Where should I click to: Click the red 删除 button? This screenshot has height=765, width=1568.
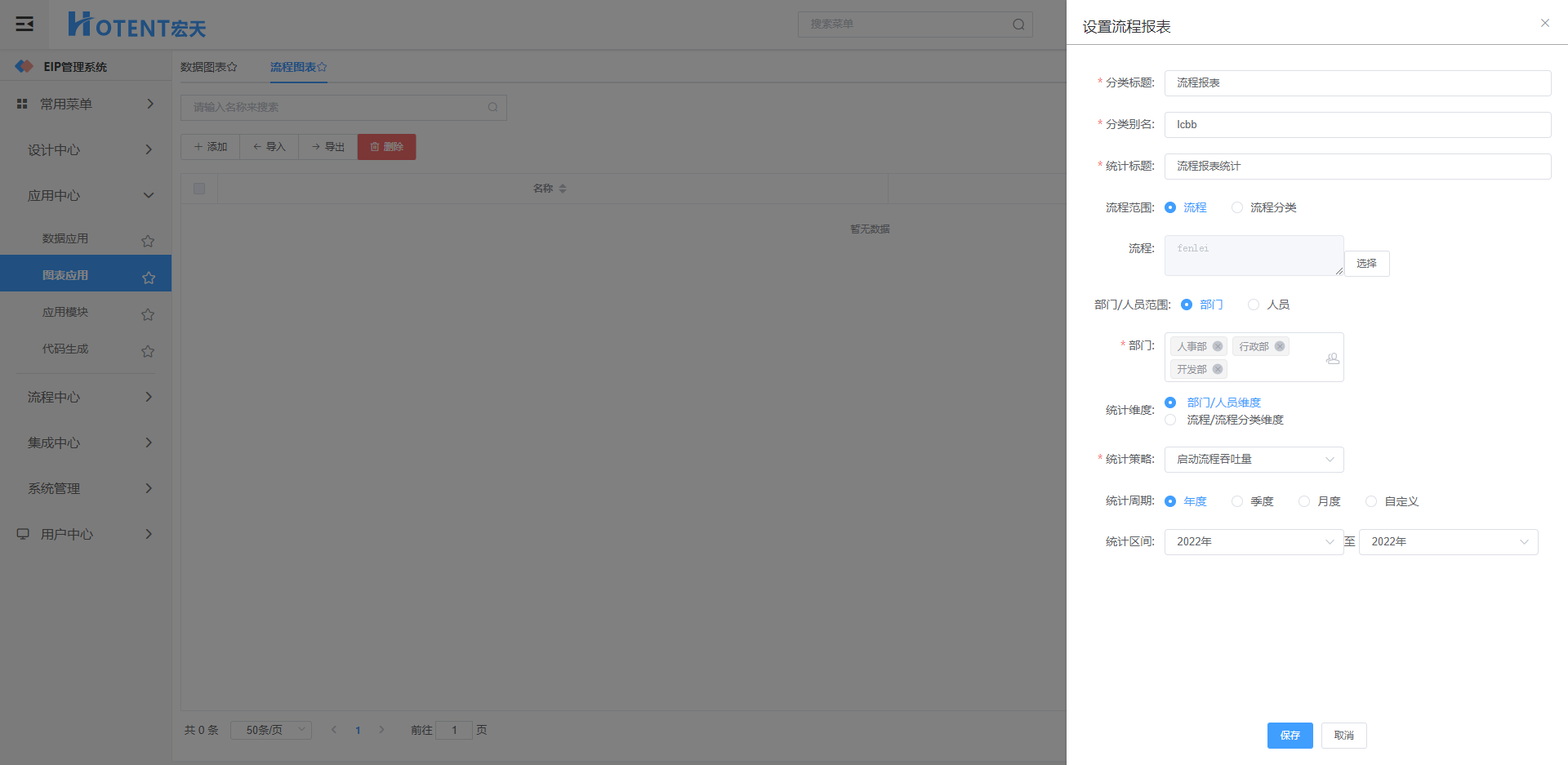(x=387, y=147)
